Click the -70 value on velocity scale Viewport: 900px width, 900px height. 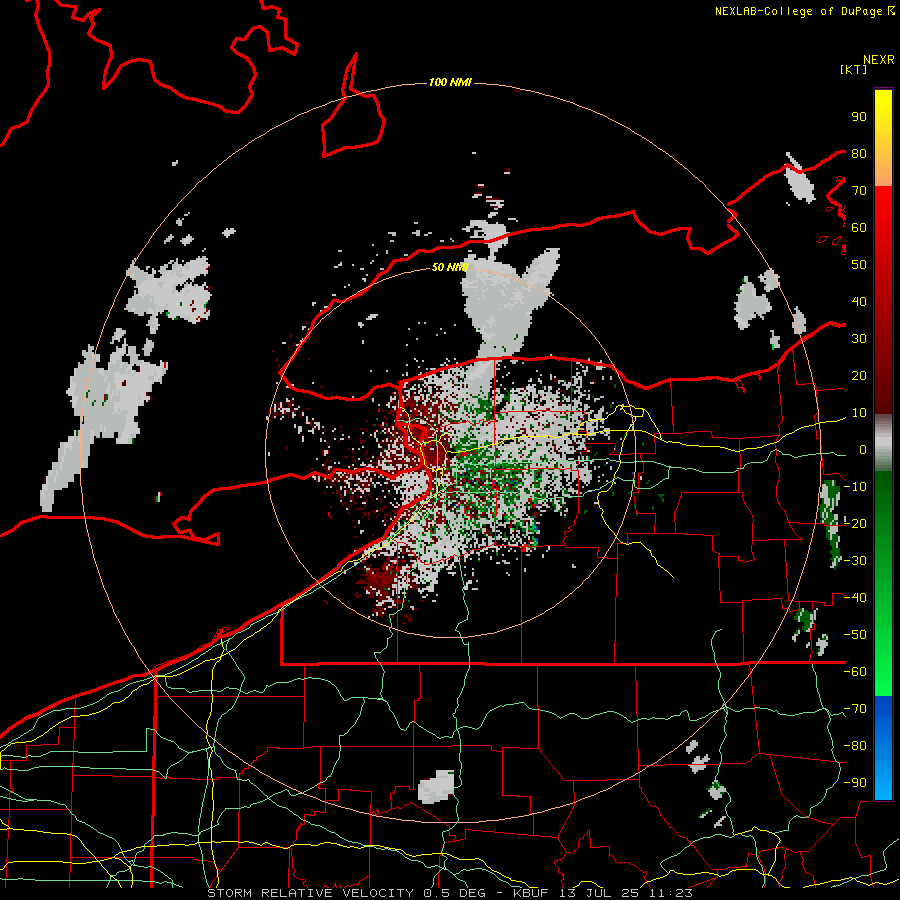tap(855, 709)
